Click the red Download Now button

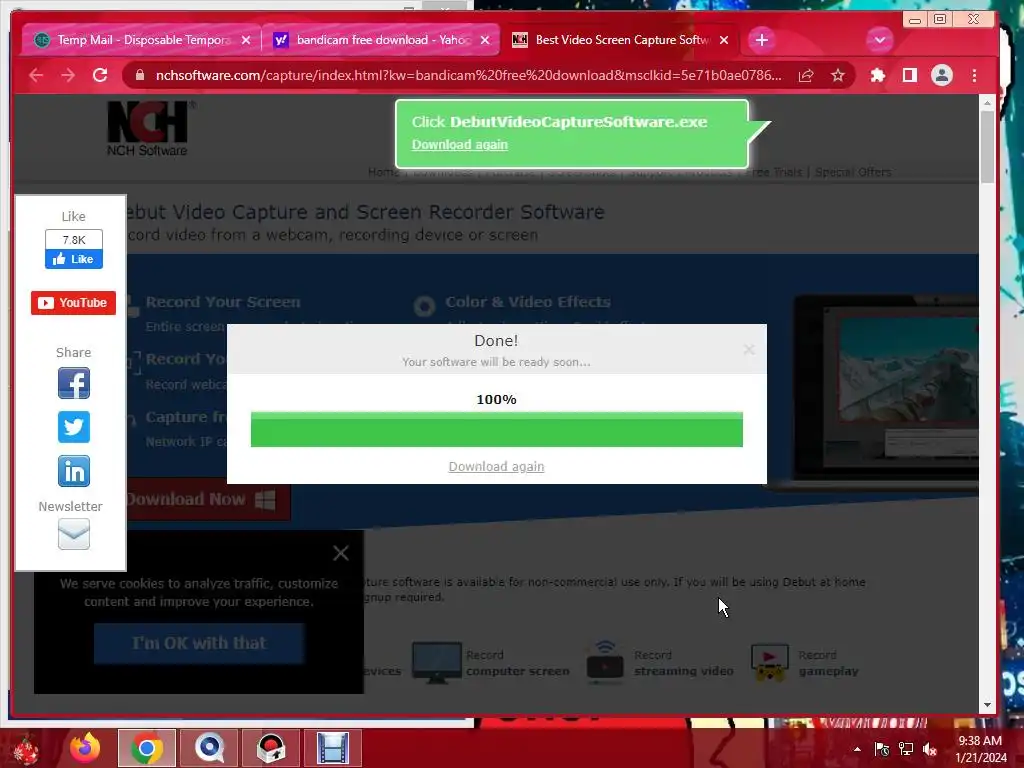[x=208, y=500]
